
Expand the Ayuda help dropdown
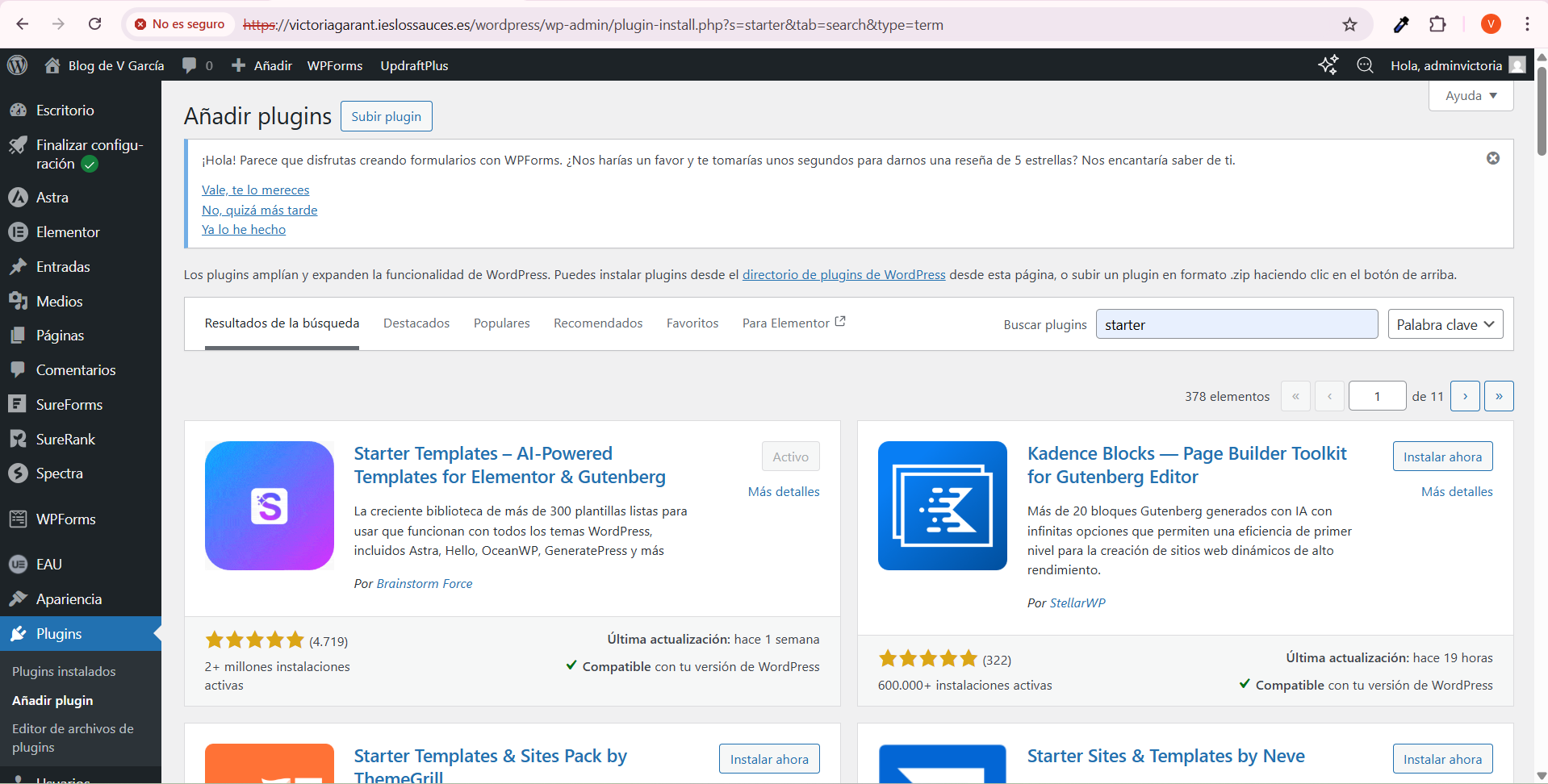coord(1471,95)
